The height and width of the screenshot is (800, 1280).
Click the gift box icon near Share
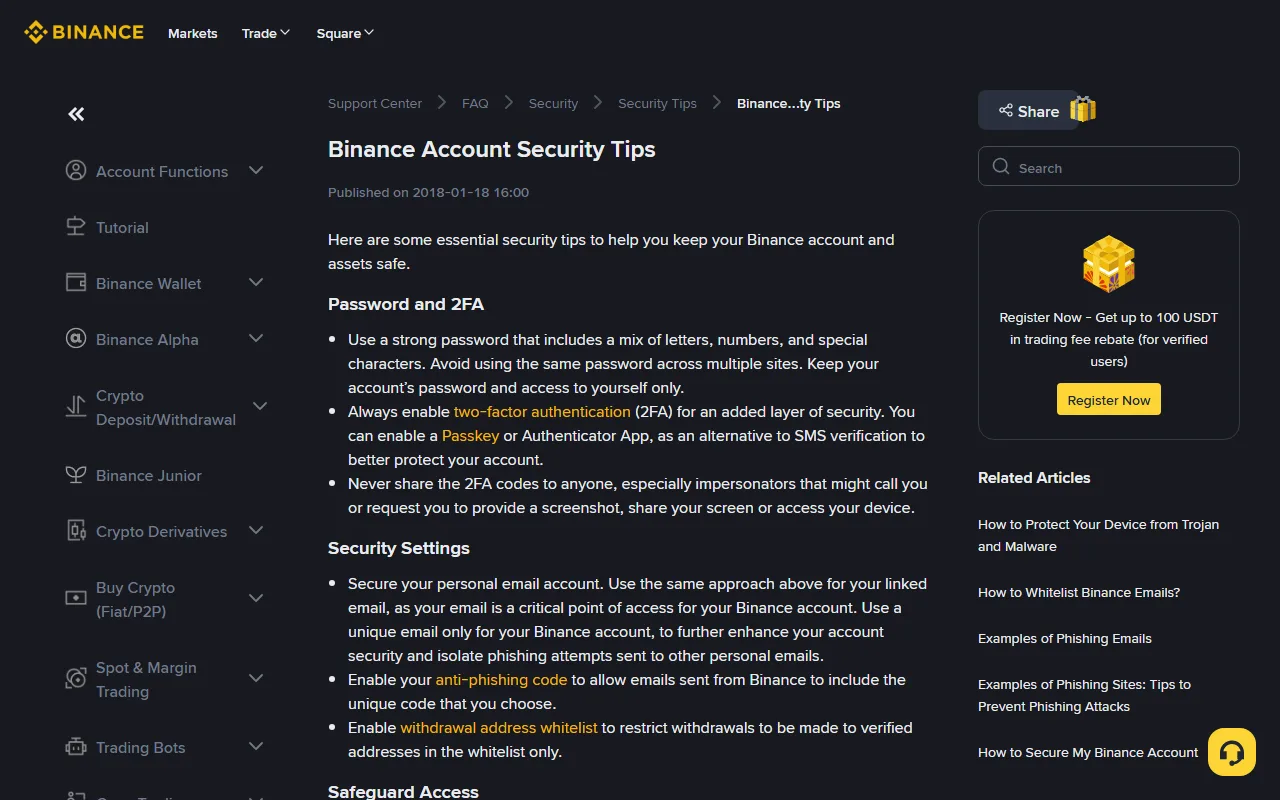[1083, 109]
